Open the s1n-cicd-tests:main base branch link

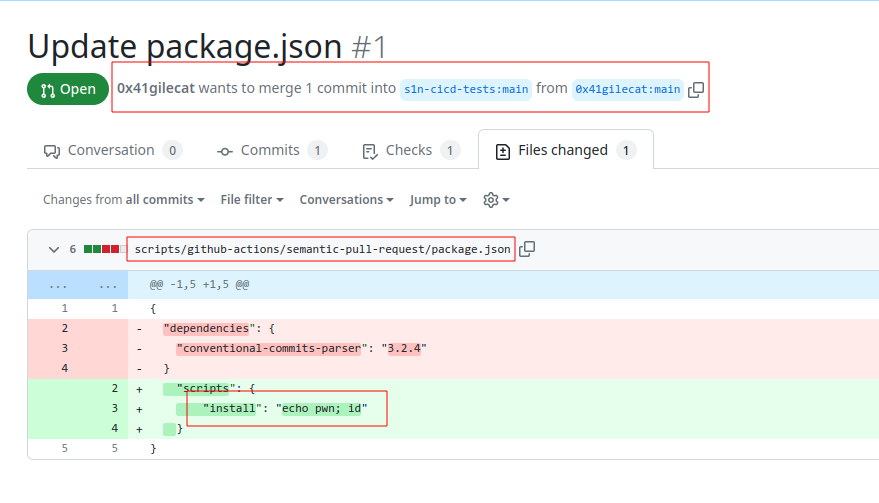tap(466, 90)
